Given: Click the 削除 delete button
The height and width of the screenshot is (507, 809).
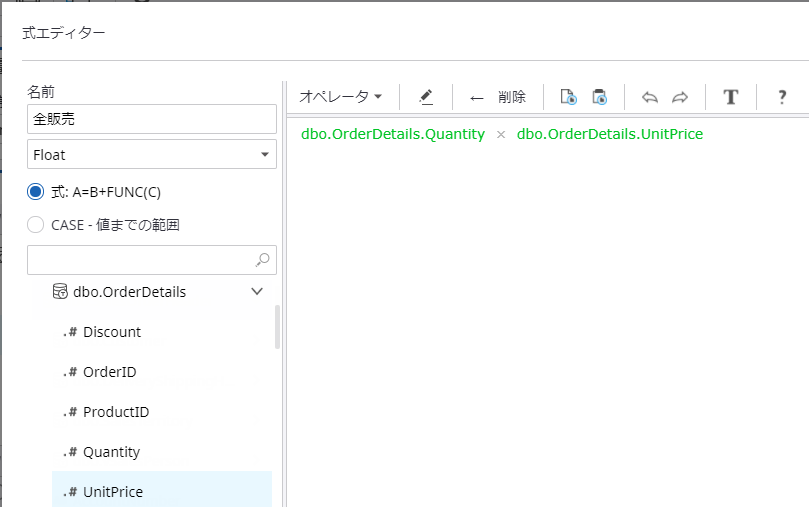Looking at the screenshot, I should click(x=511, y=97).
